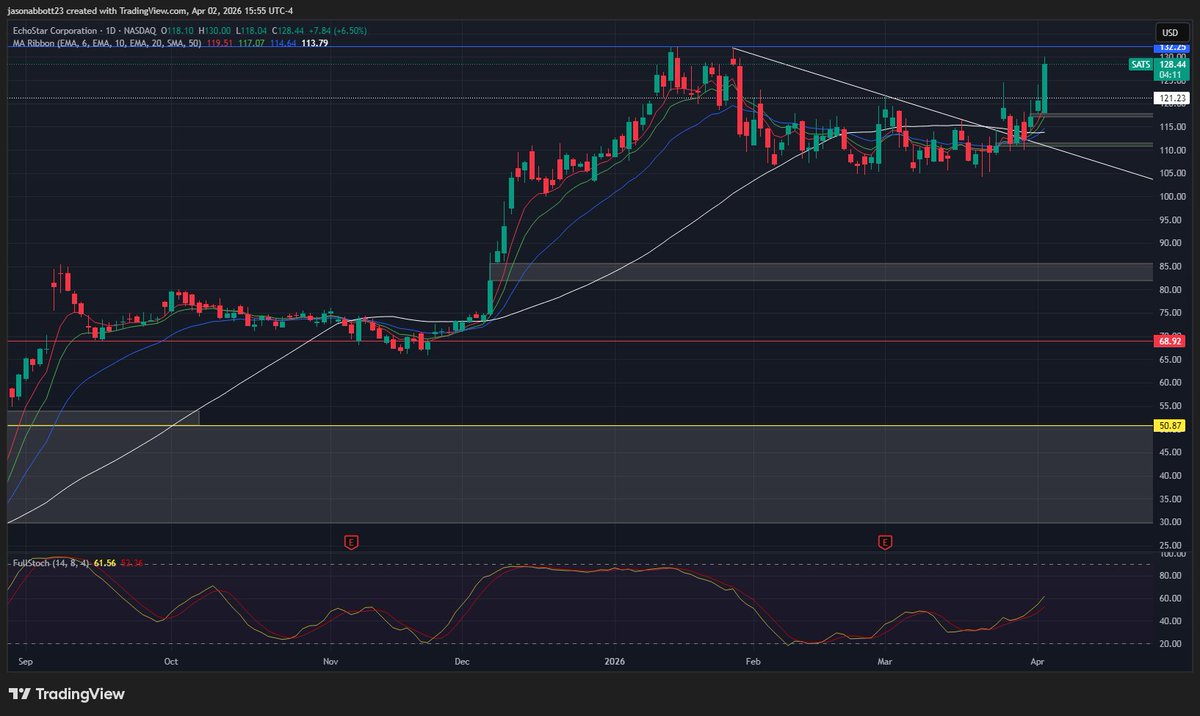
Task: Click the first red E earnings marker
Action: click(351, 542)
